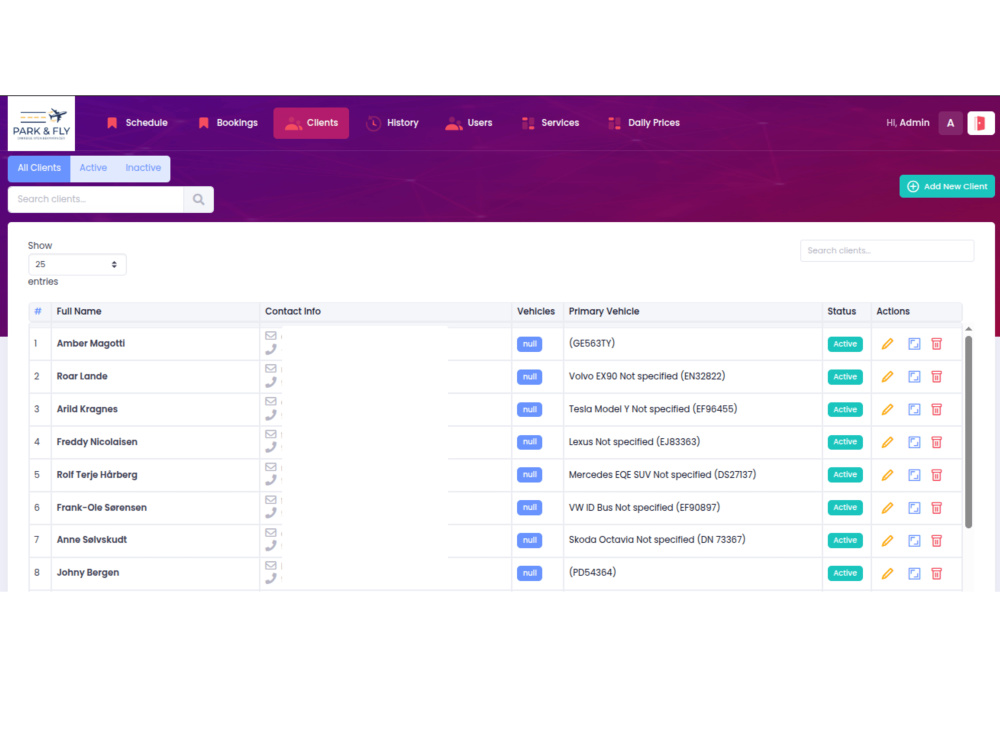The height and width of the screenshot is (750, 1000).
Task: Click the Active status badge for Freddy Nicolaisen
Action: point(845,442)
